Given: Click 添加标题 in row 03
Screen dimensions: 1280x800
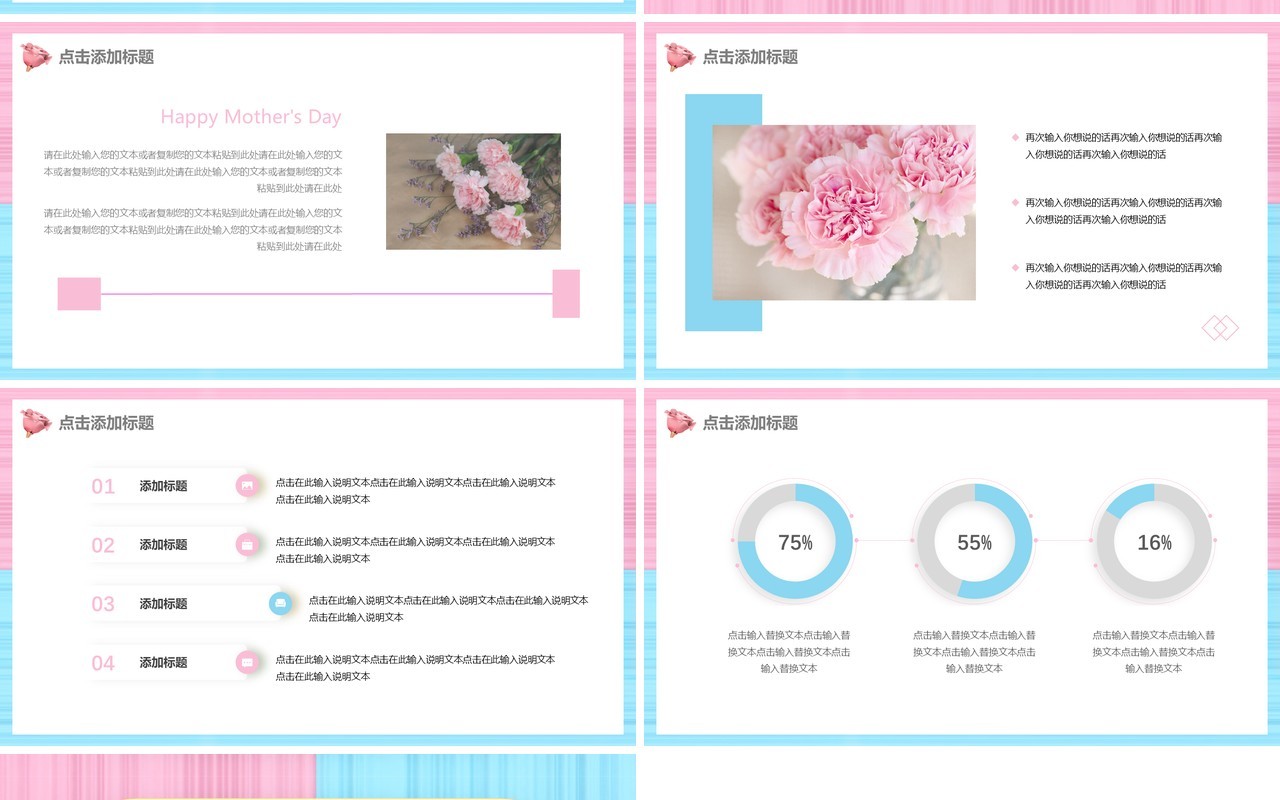Looking at the screenshot, I should (x=164, y=604).
